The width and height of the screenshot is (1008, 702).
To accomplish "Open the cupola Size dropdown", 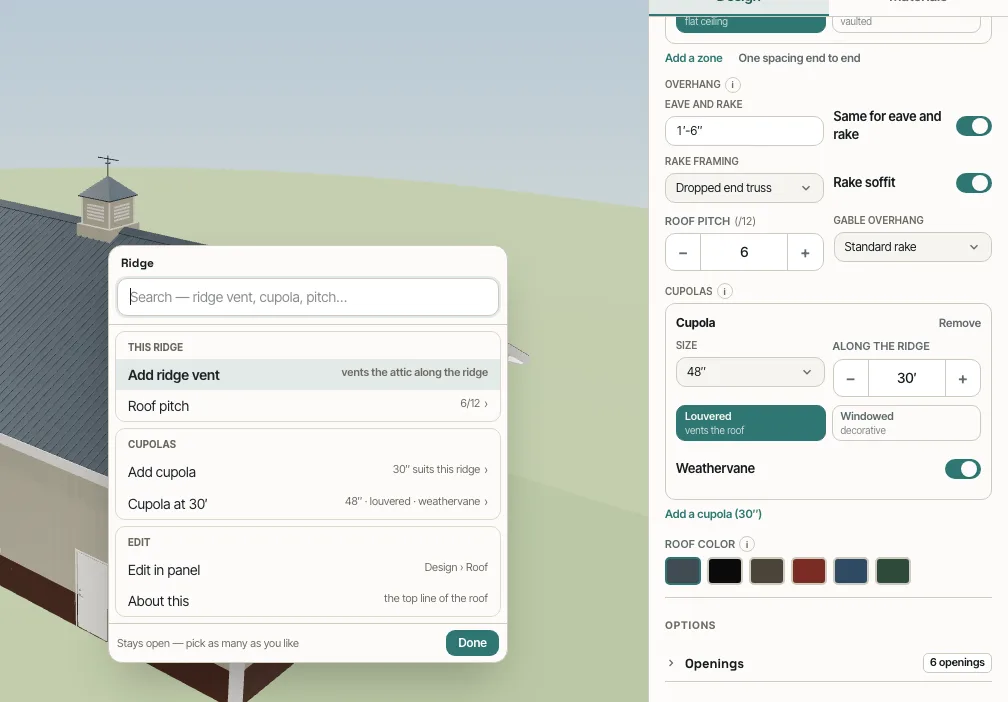I will tap(750, 372).
